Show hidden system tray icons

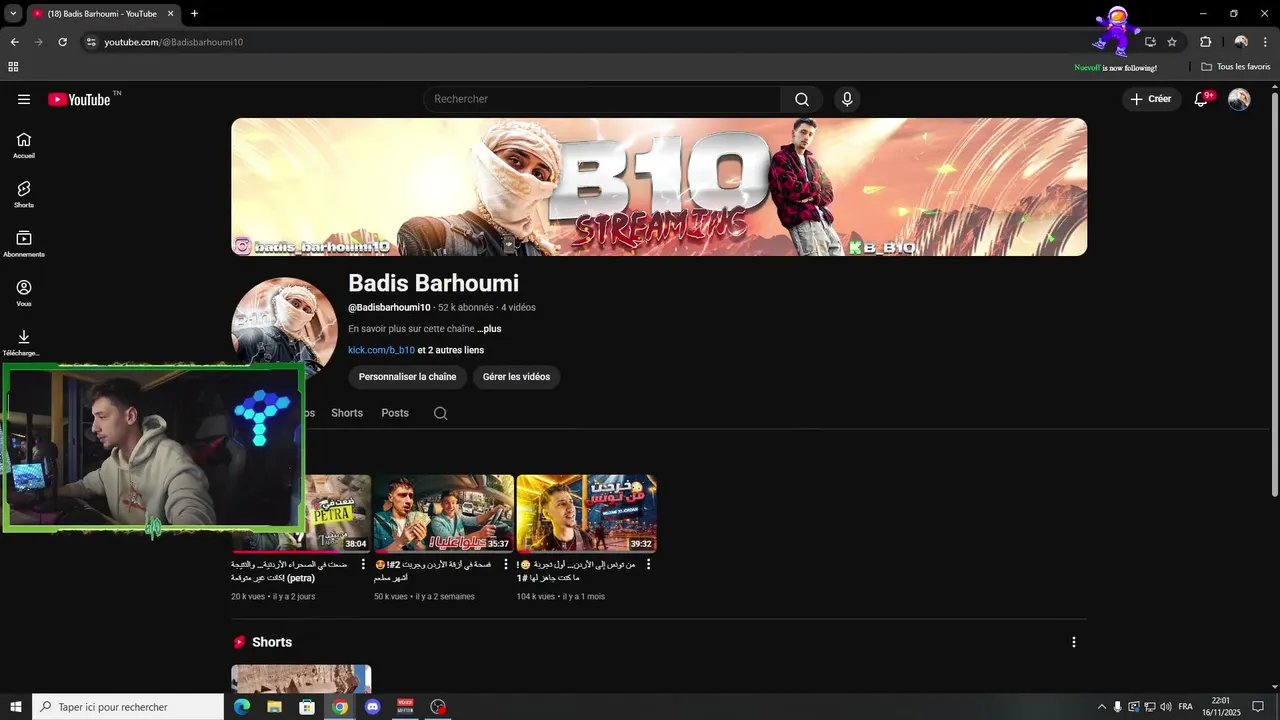click(1102, 707)
